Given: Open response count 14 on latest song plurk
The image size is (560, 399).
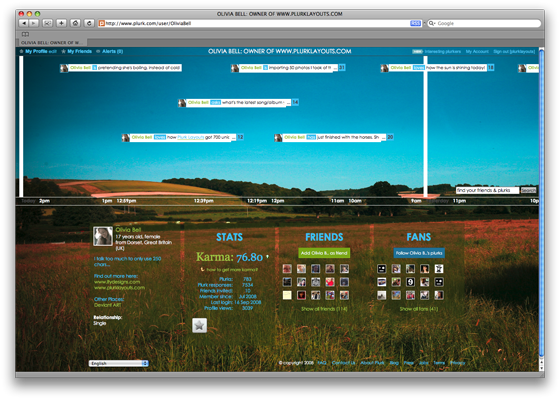Looking at the screenshot, I should 295,102.
